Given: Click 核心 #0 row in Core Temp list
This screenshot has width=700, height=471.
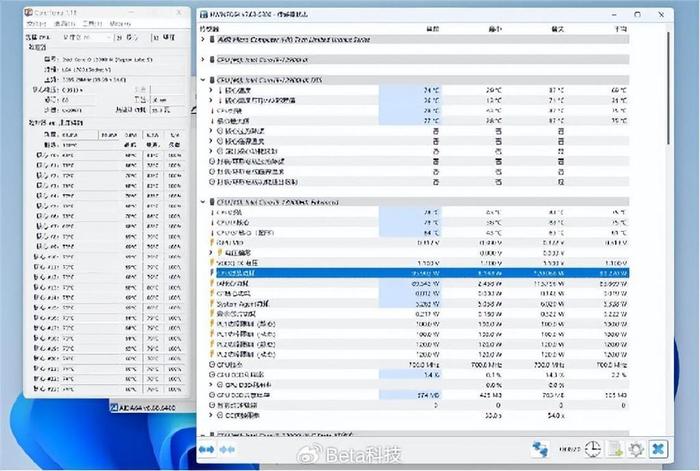Looking at the screenshot, I should [x=108, y=155].
